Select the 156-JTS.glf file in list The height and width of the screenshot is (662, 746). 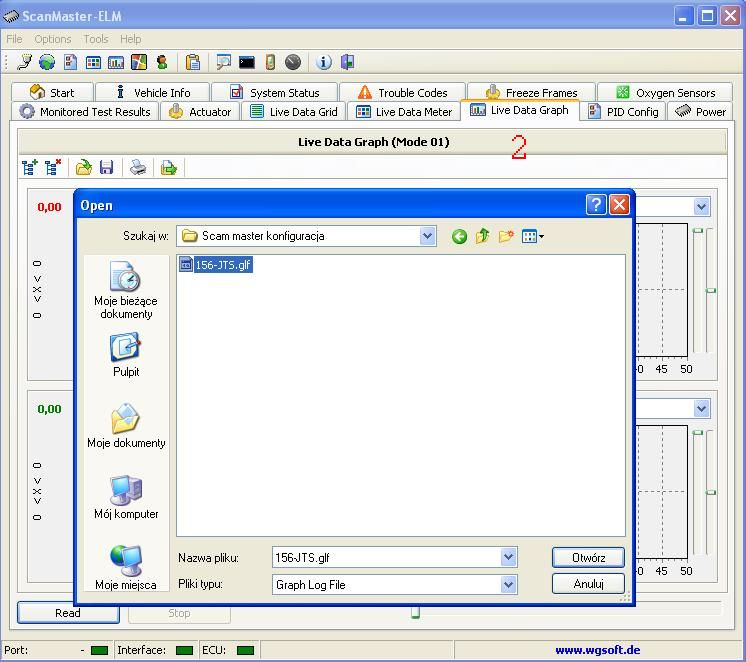point(215,265)
